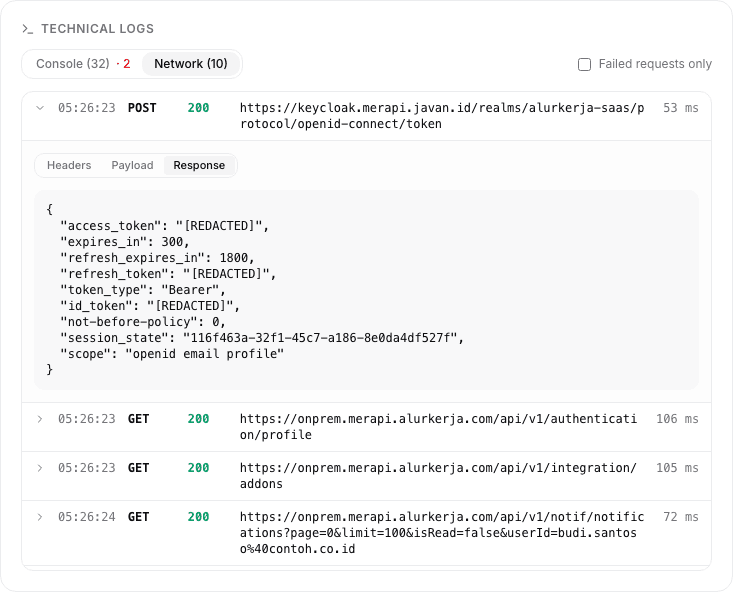Click the 200 status of notifications request
The height and width of the screenshot is (593, 734).
(x=198, y=517)
